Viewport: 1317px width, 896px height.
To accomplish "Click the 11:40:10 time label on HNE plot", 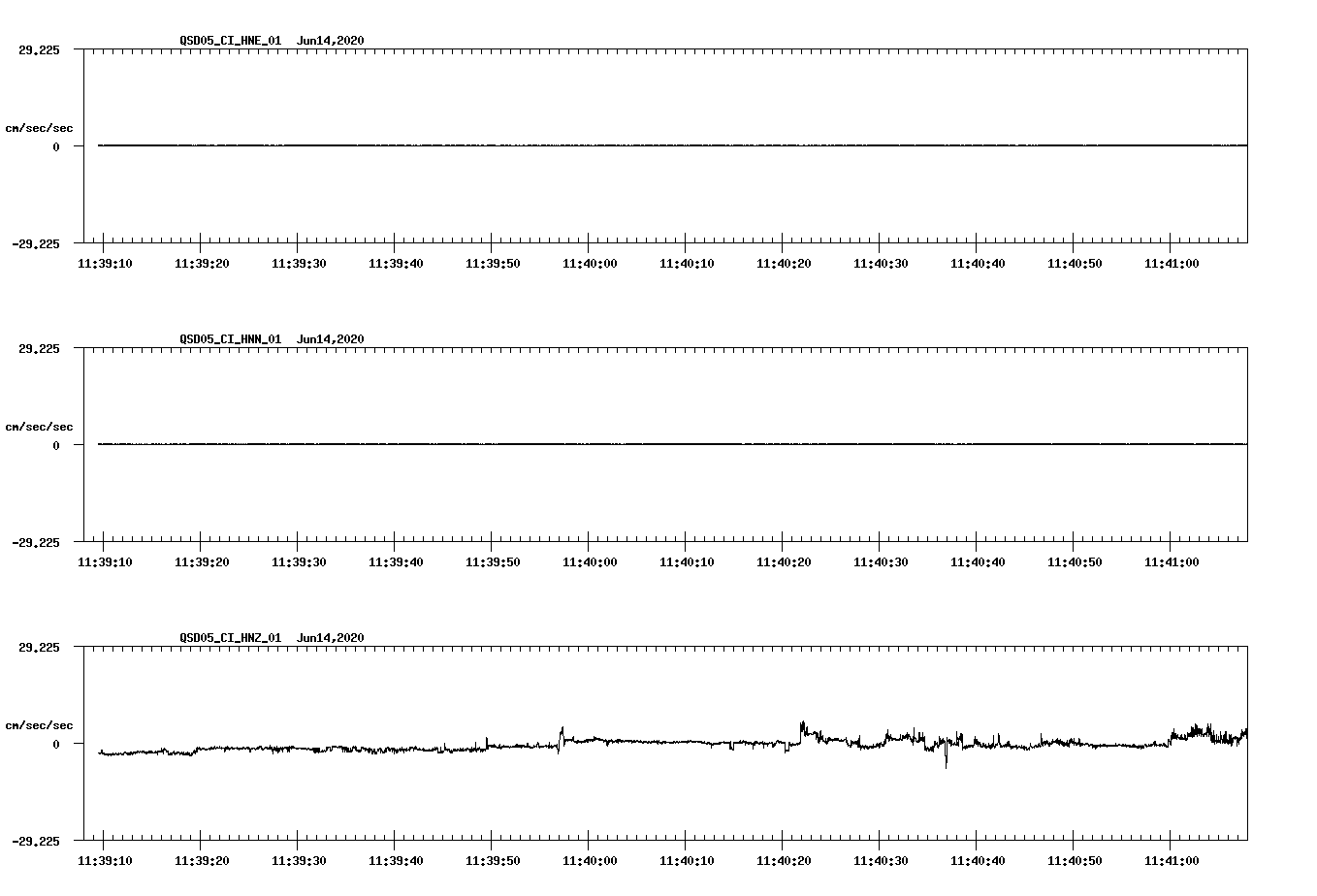I will pos(687,263).
